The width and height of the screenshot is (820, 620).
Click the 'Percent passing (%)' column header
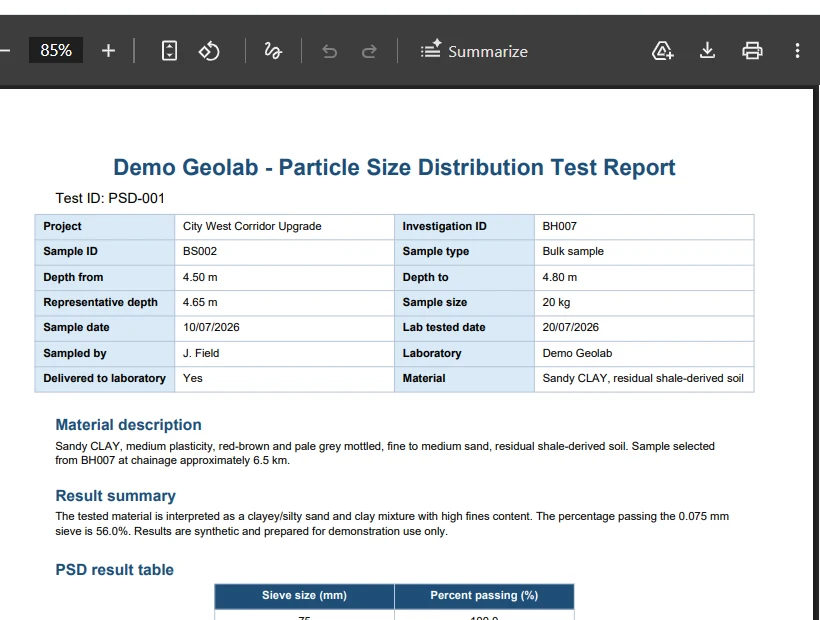click(x=484, y=596)
